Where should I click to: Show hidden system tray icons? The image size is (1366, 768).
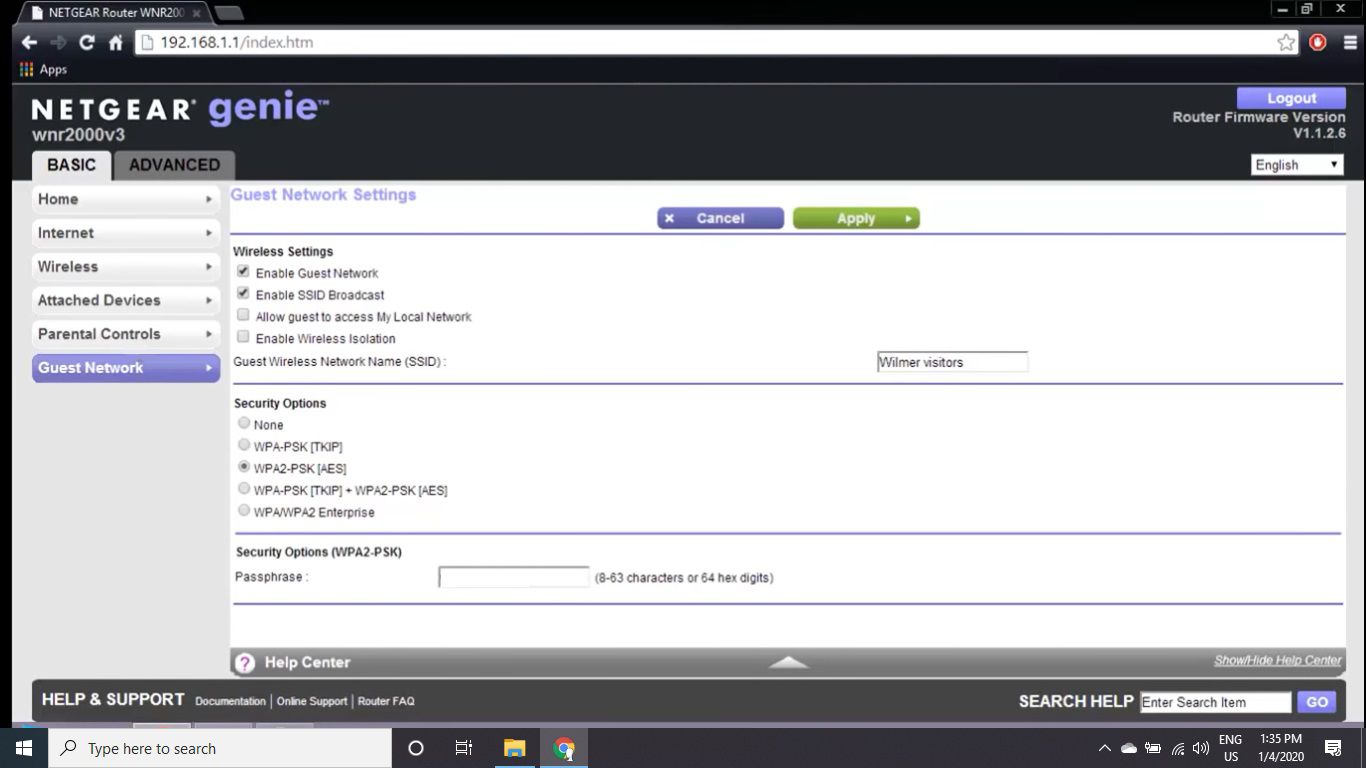point(1104,748)
